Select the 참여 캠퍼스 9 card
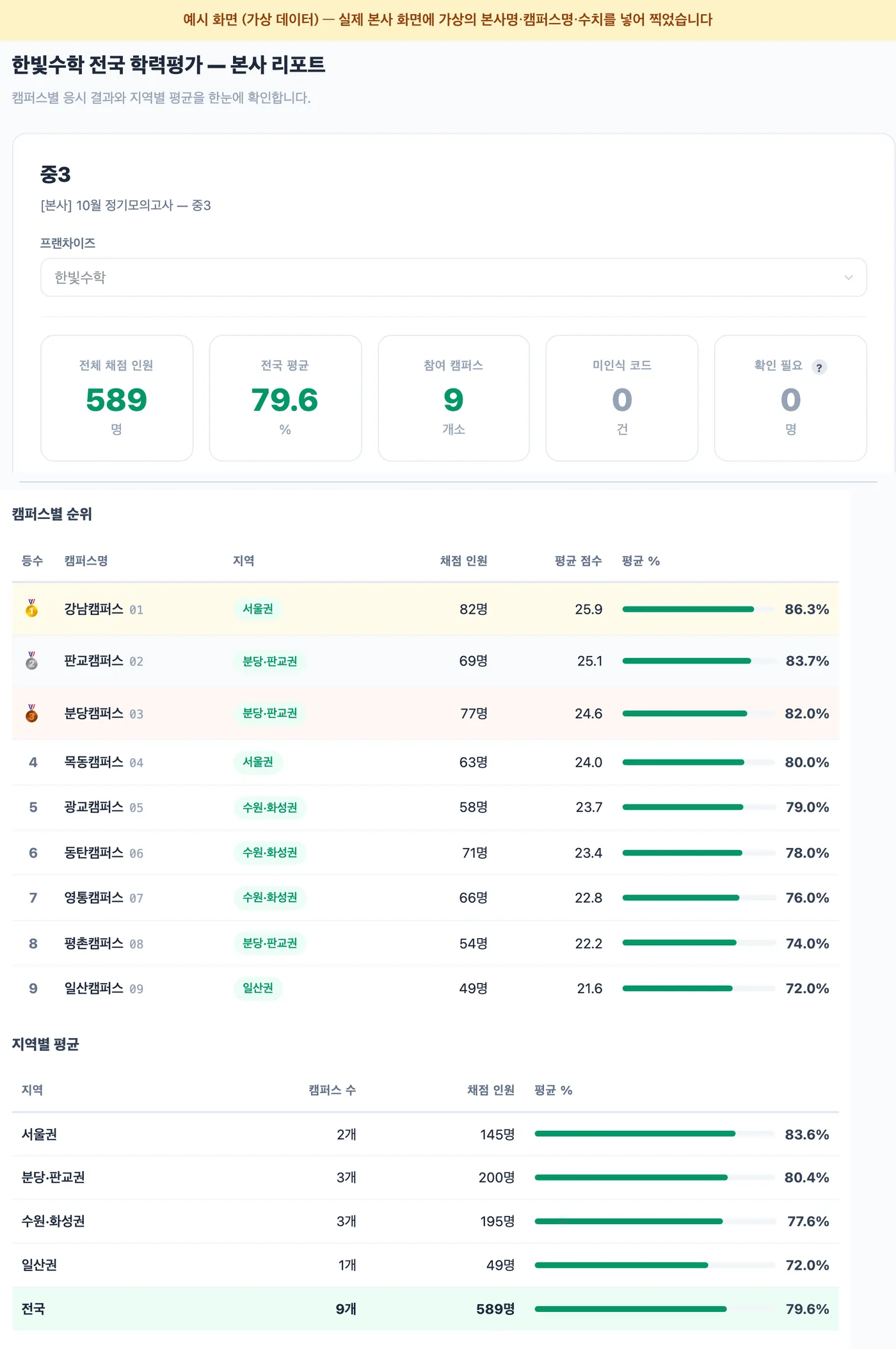Screen dimensions: 896x1349 (x=454, y=398)
